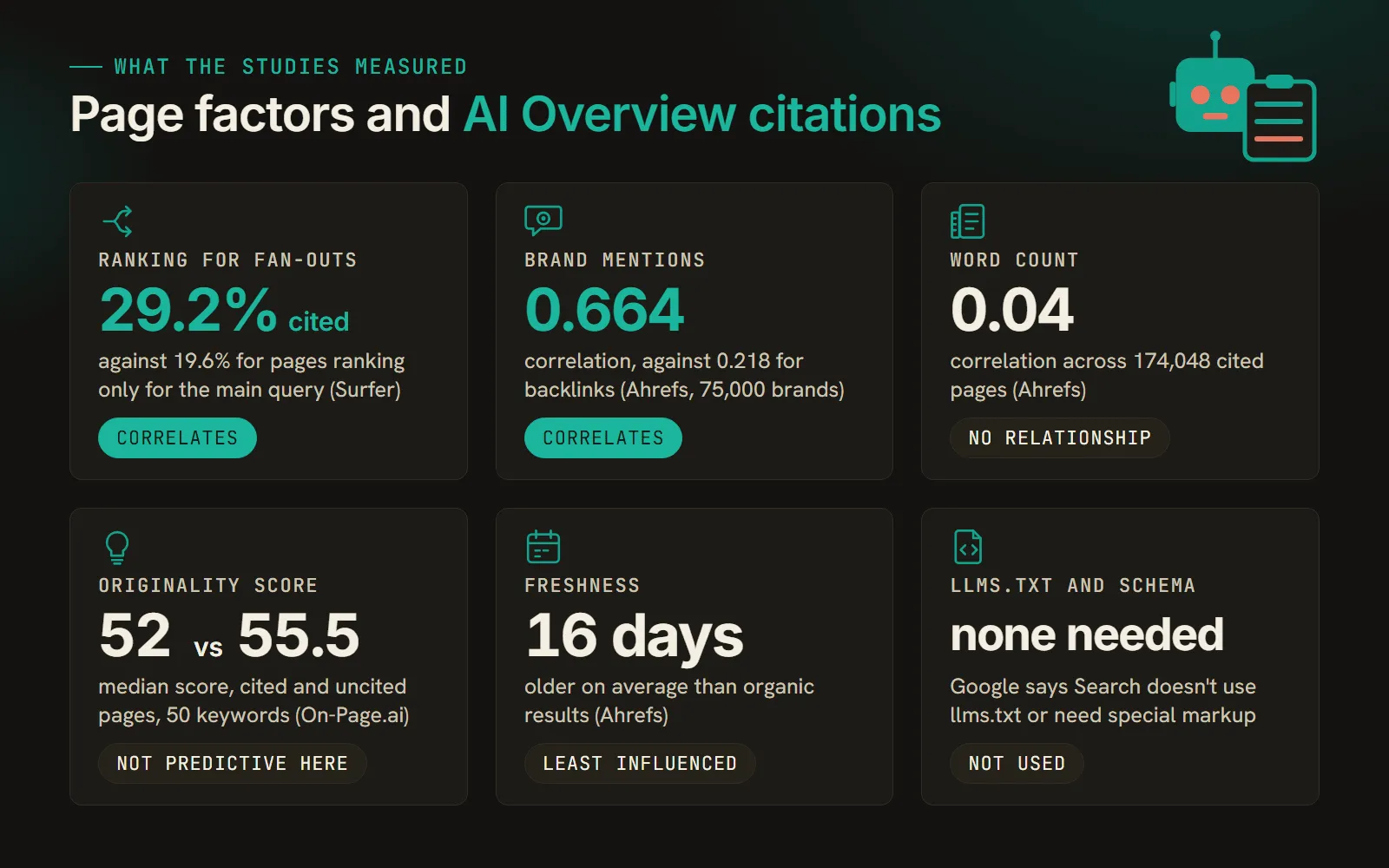Click the text 'older on average than organic'
1389x868 pixels.
[x=669, y=687]
